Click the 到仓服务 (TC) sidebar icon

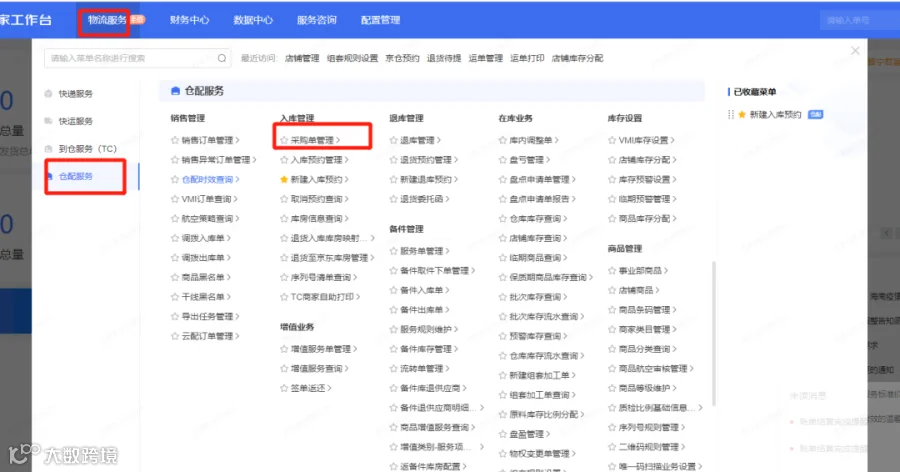(48, 149)
